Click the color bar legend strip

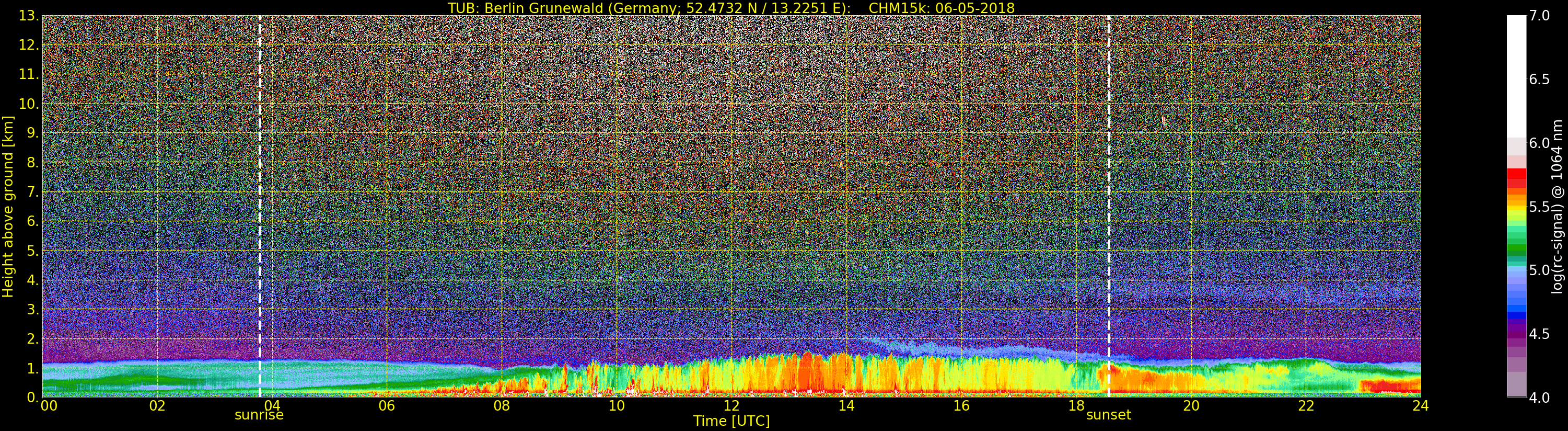pos(1516,206)
